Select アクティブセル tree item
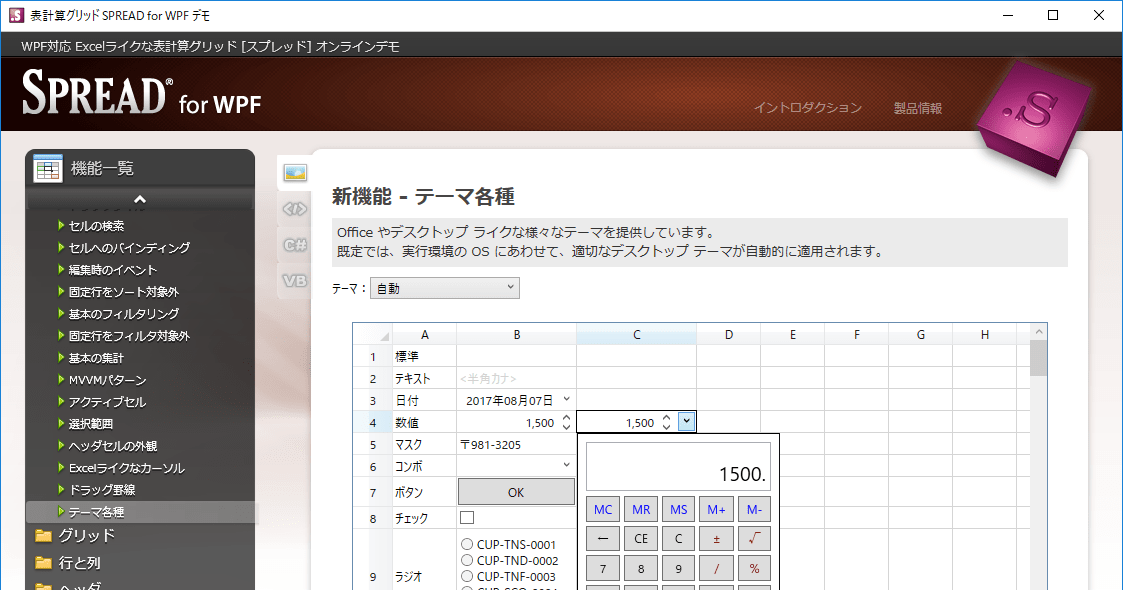 pyautogui.click(x=107, y=402)
